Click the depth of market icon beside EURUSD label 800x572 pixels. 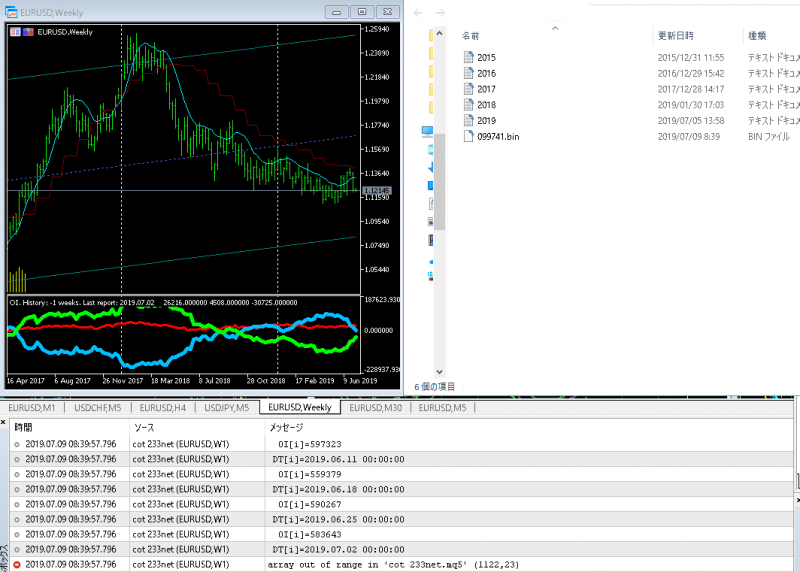pyautogui.click(x=28, y=32)
